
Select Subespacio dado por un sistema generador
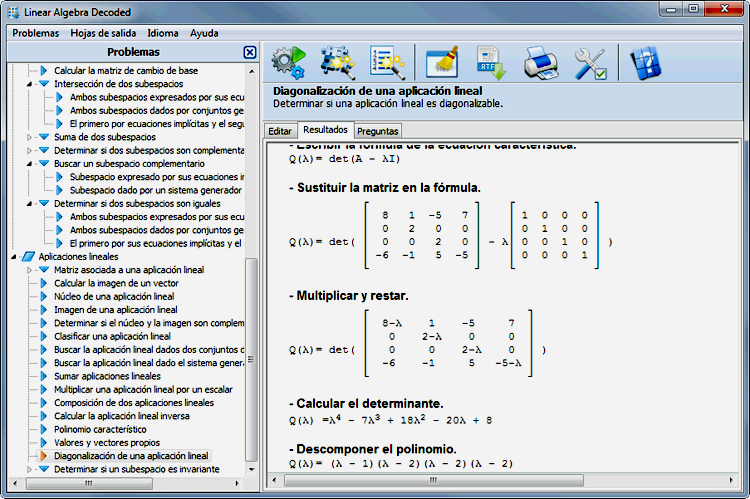pyautogui.click(x=155, y=190)
